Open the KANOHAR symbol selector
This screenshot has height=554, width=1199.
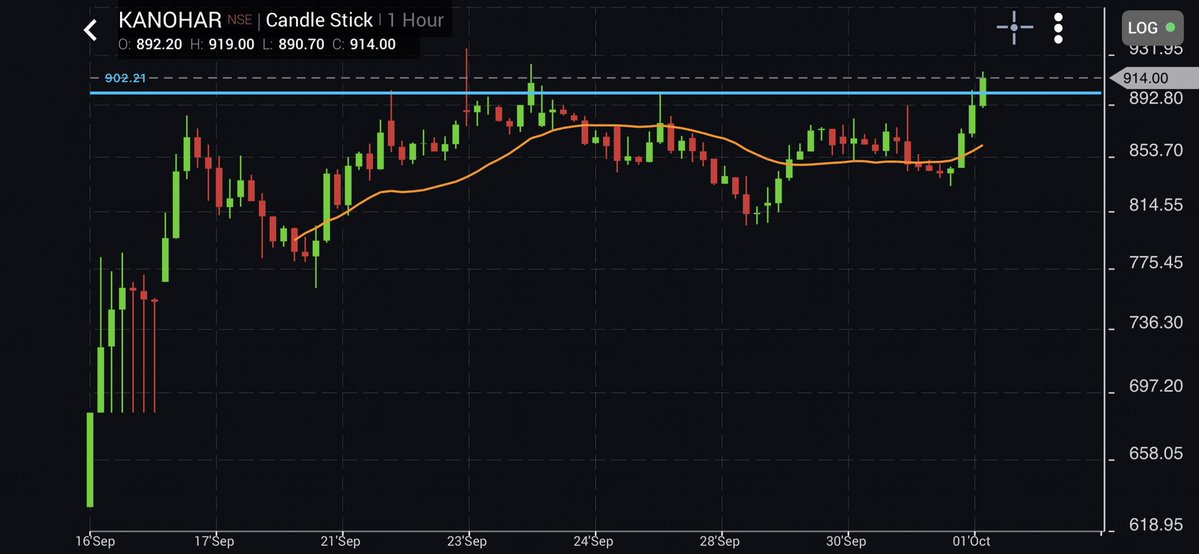pyautogui.click(x=170, y=20)
